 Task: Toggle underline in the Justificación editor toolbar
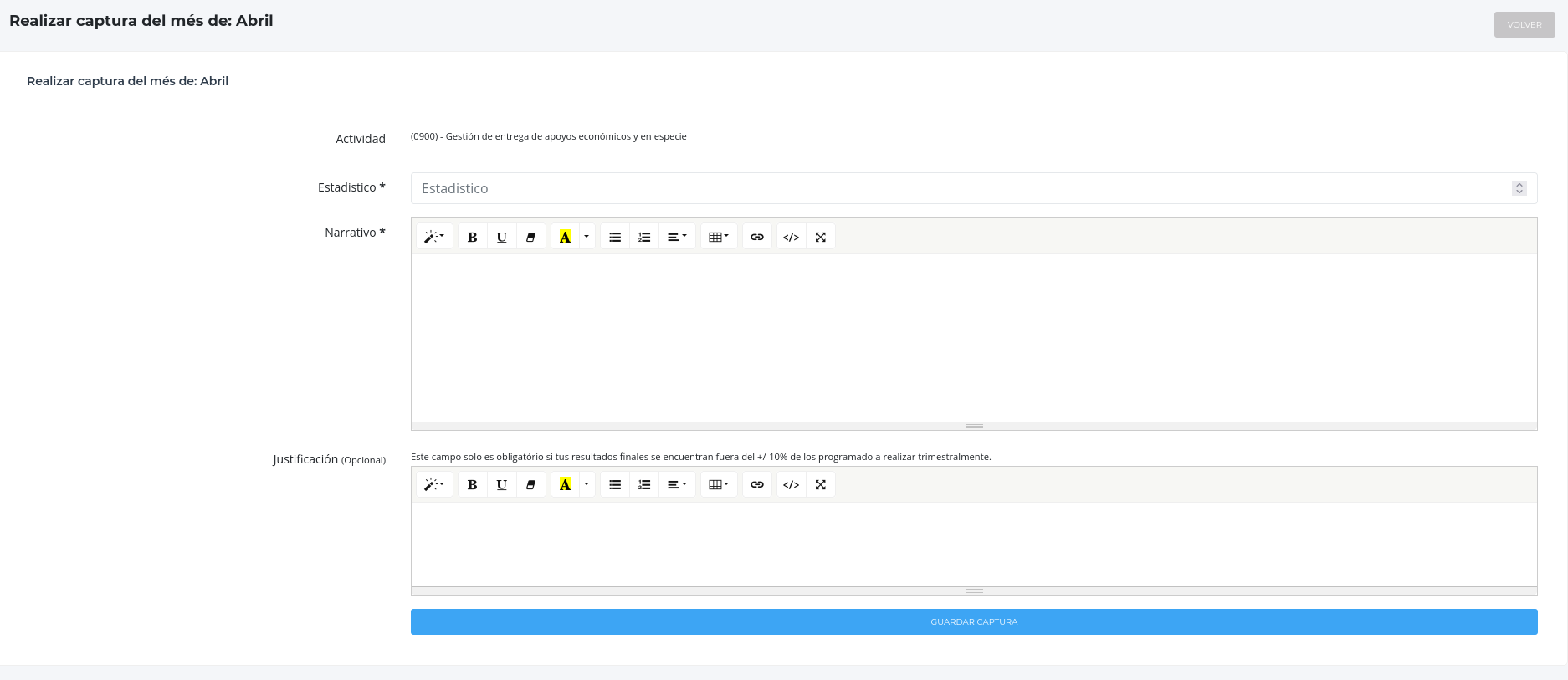[501, 484]
